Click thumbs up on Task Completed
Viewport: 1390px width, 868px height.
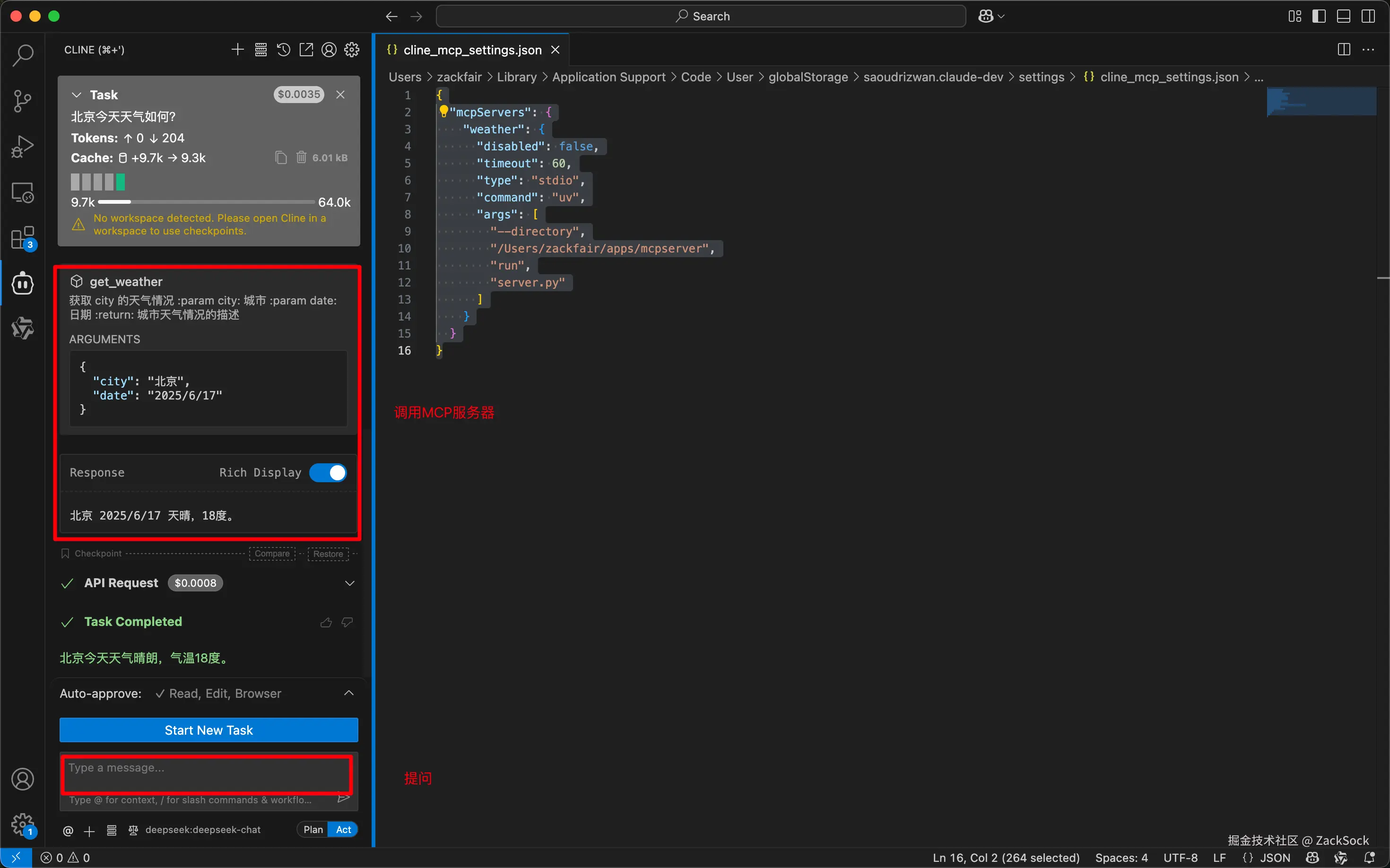pyautogui.click(x=326, y=622)
